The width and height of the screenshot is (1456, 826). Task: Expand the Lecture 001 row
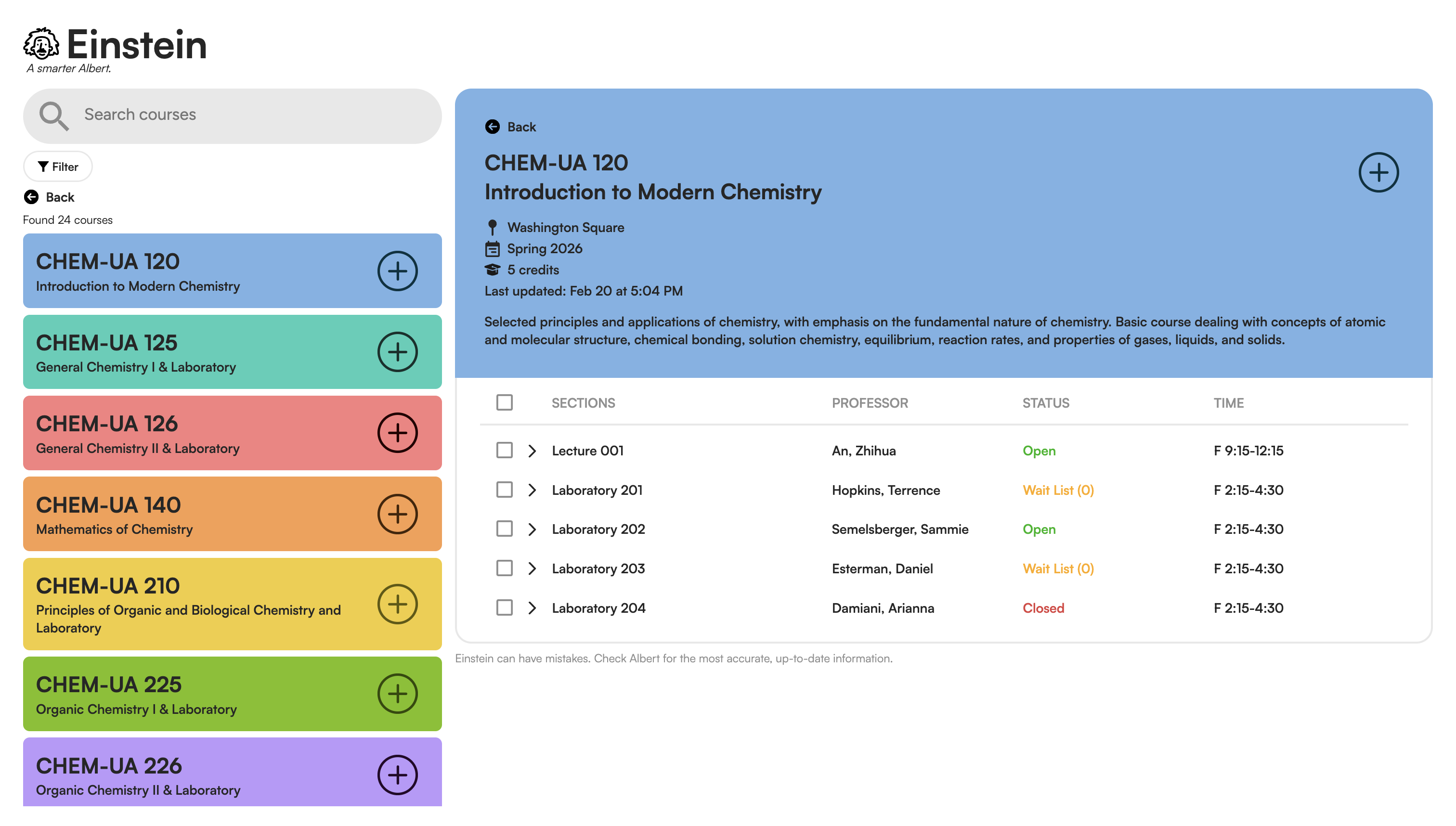(532, 451)
